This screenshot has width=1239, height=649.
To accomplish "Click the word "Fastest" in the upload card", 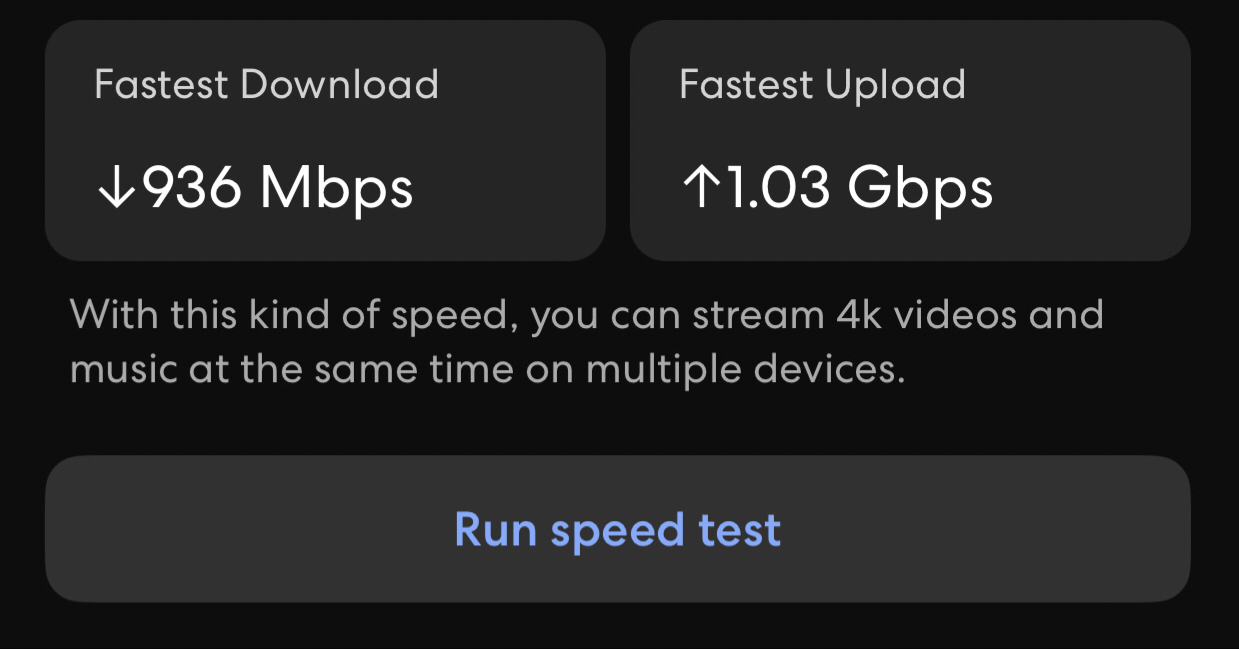I will [x=746, y=85].
